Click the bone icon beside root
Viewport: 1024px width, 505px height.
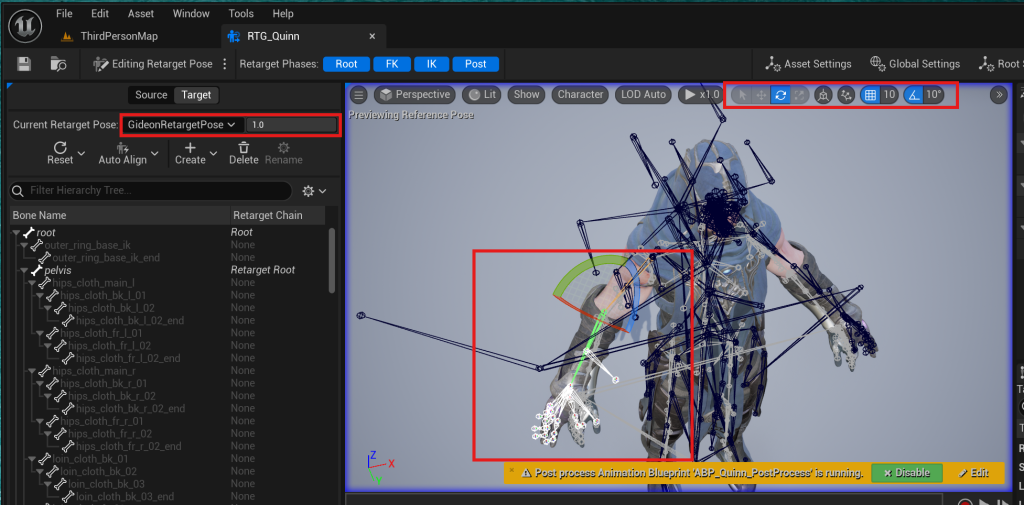point(28,233)
